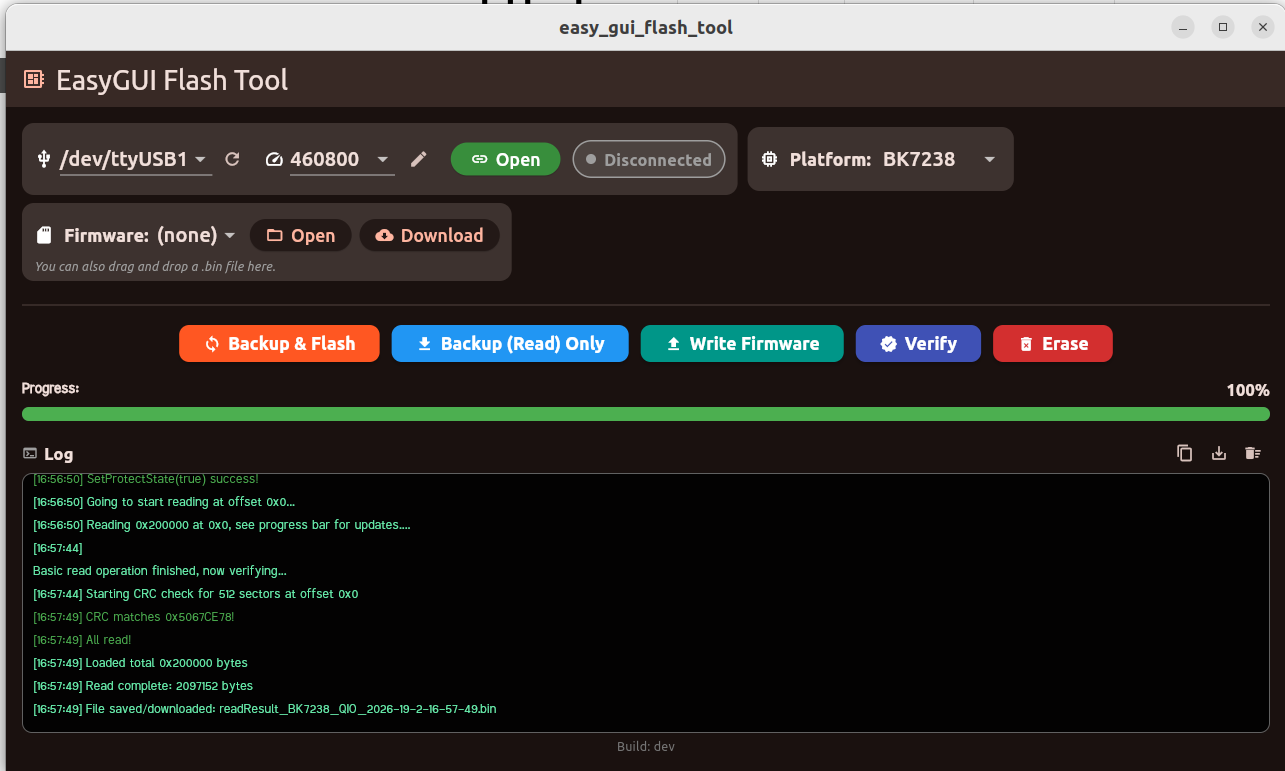The height and width of the screenshot is (771, 1285).
Task: Click Backup (Read) Only
Action: tap(510, 344)
